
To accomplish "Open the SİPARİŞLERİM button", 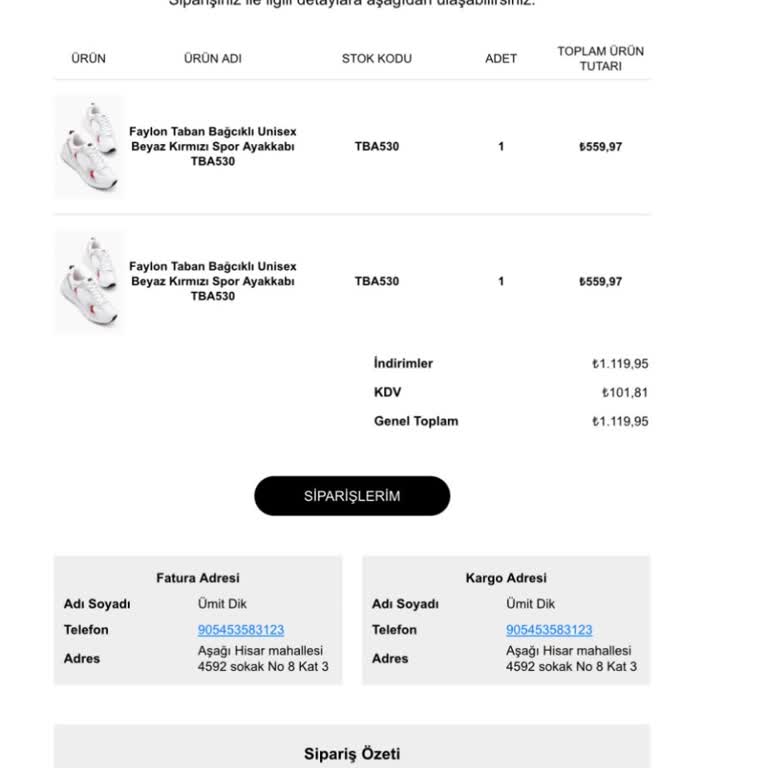I will click(352, 496).
